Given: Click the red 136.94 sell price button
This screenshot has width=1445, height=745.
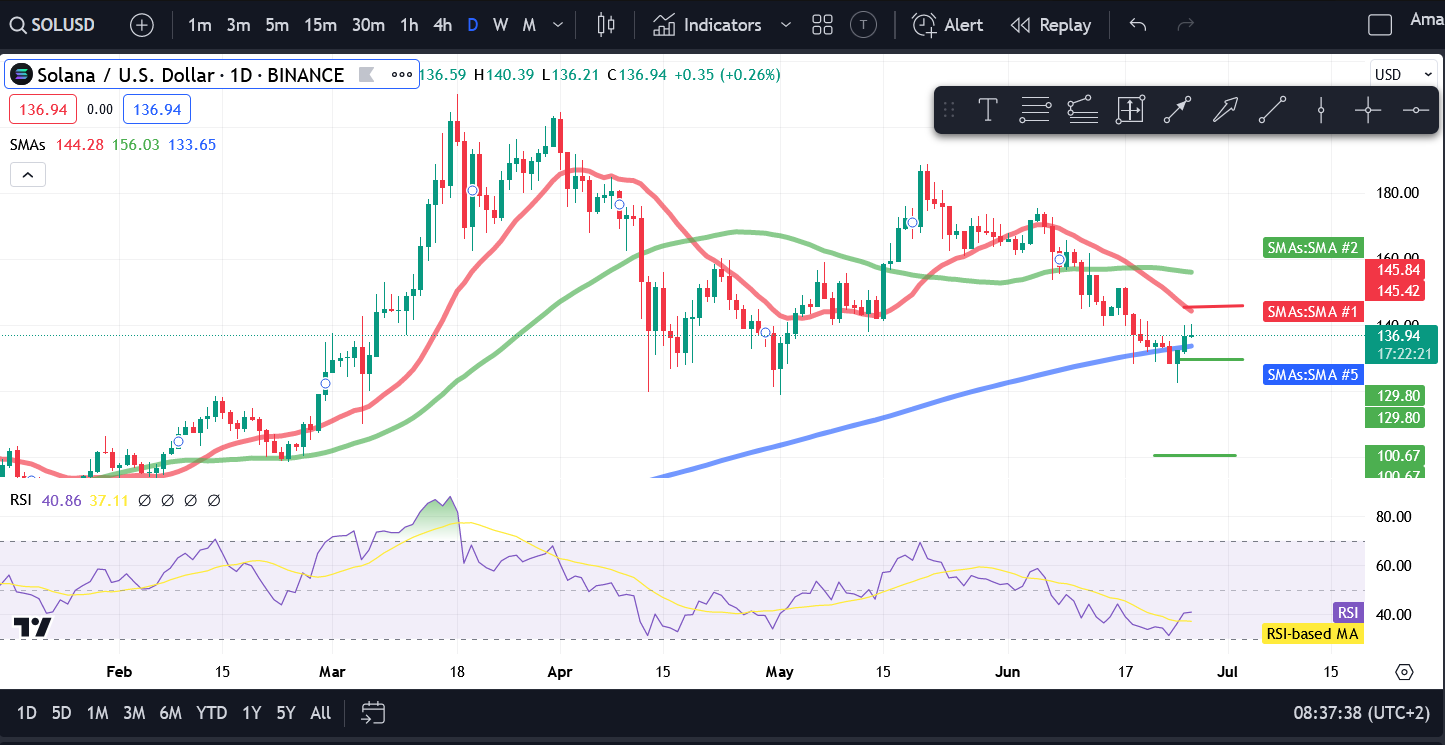Looking at the screenshot, I should [42, 110].
